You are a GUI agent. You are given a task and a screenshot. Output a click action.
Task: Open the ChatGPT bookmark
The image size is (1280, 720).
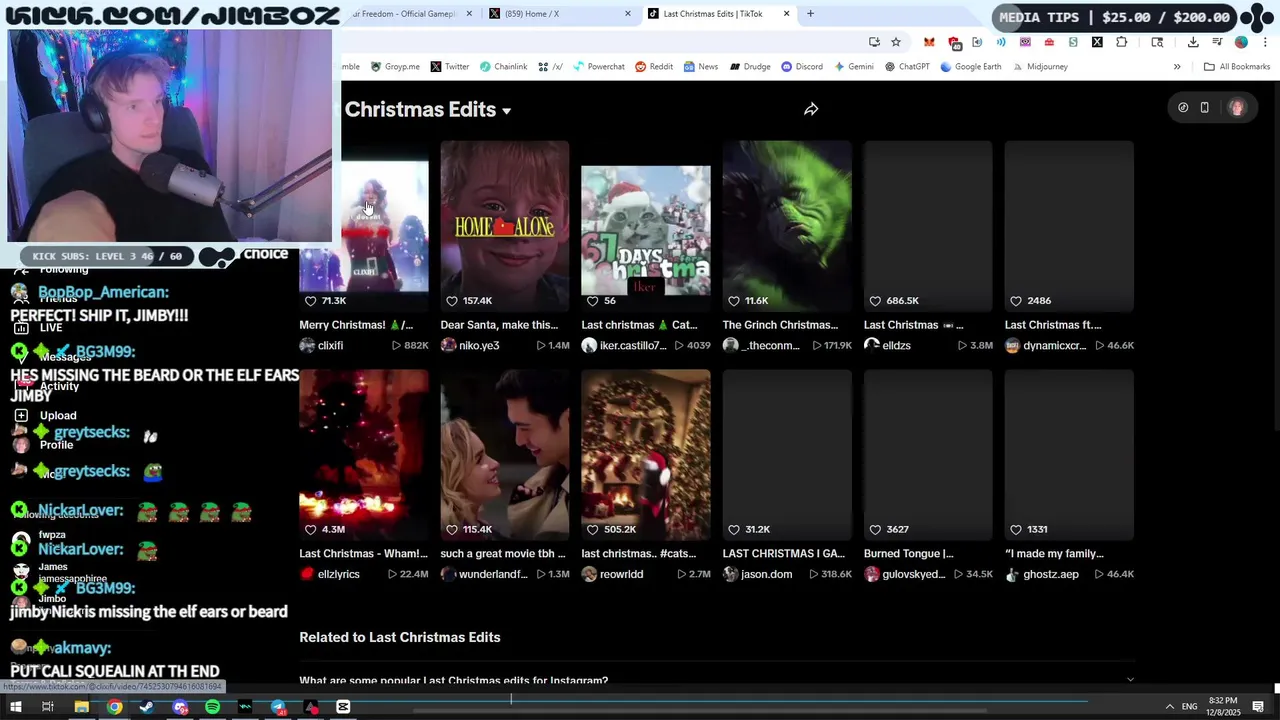(907, 67)
